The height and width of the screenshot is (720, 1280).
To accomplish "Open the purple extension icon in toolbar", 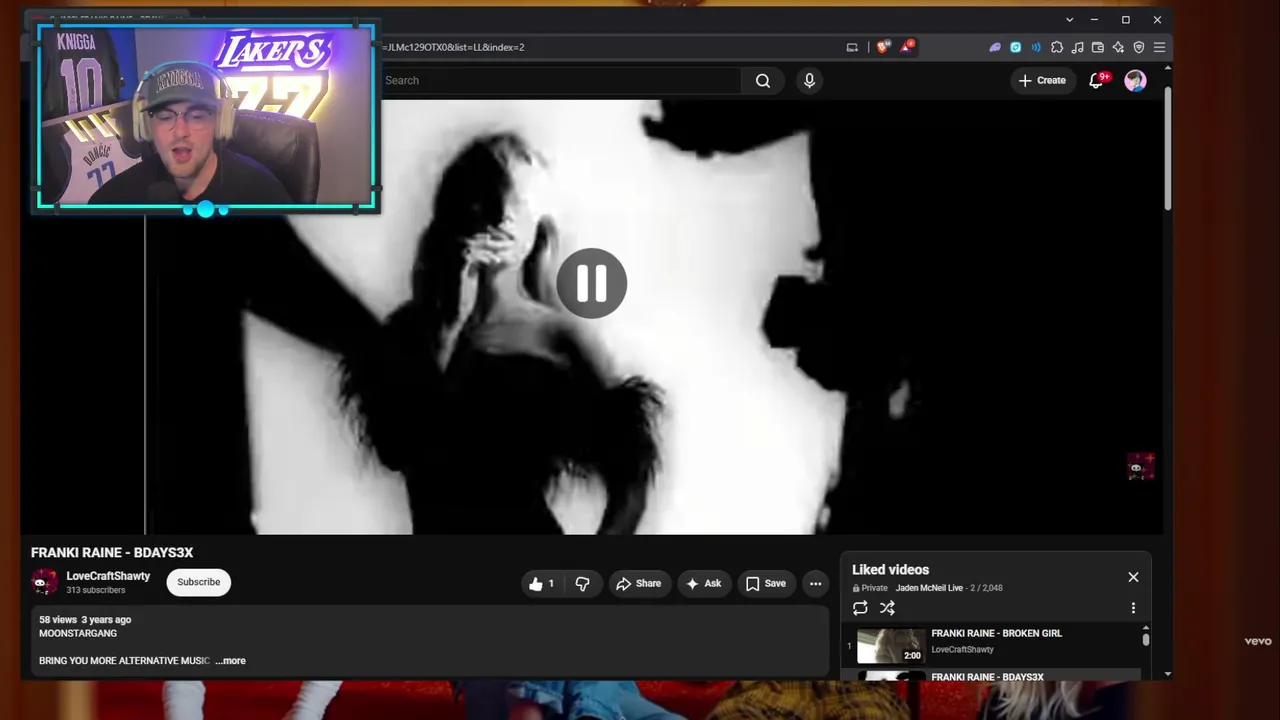I will pyautogui.click(x=995, y=47).
